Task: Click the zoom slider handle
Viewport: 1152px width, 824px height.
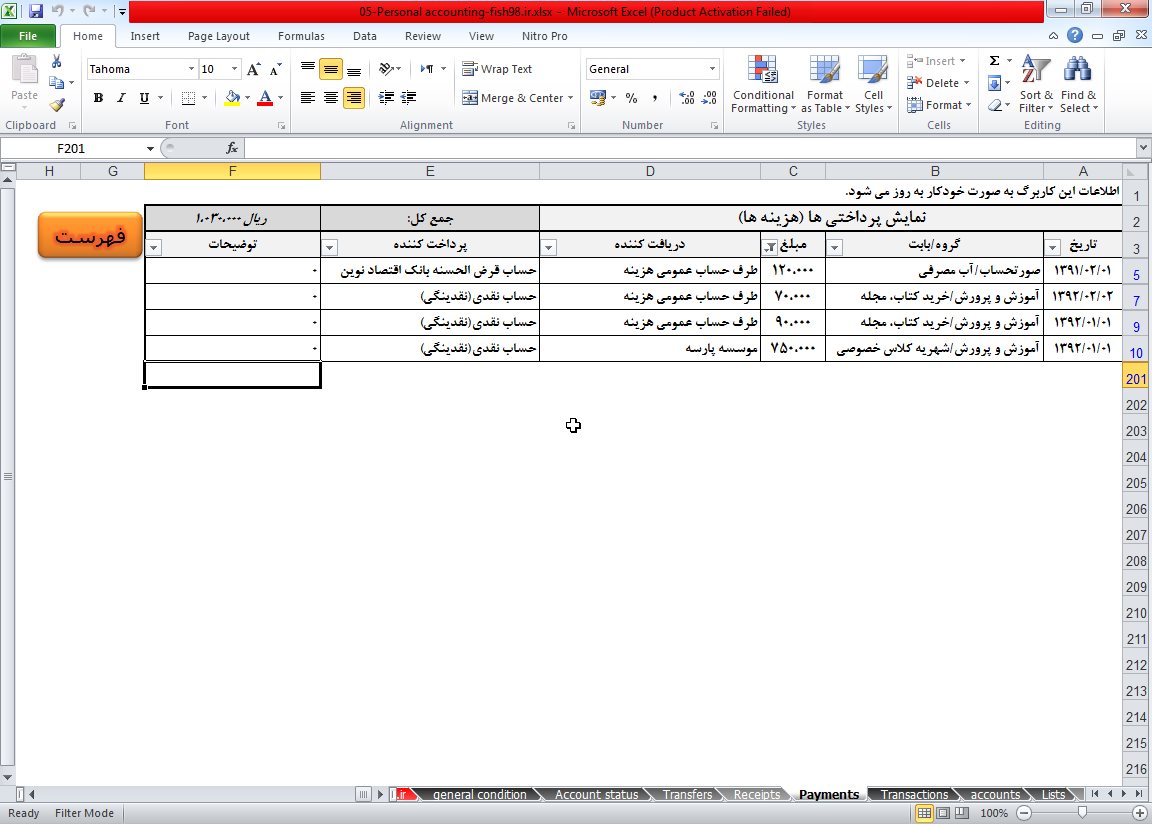Action: (1081, 813)
